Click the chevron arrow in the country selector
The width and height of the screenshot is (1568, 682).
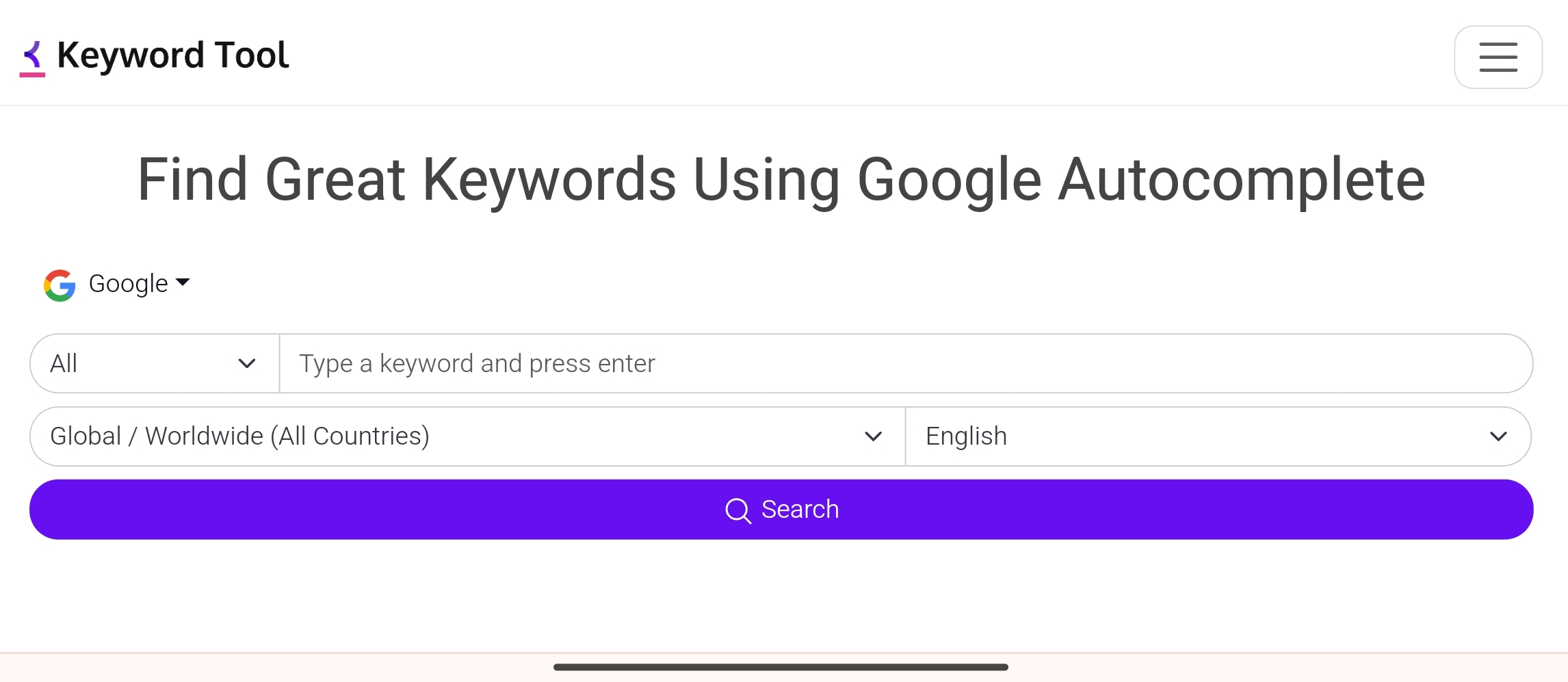coord(873,436)
